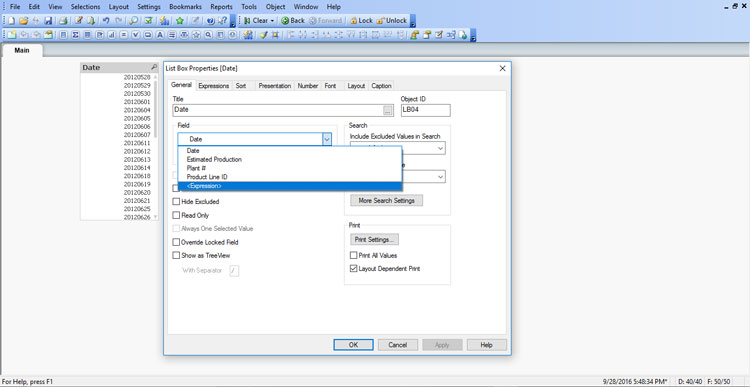Pick Plant # from the Field list

(289, 168)
